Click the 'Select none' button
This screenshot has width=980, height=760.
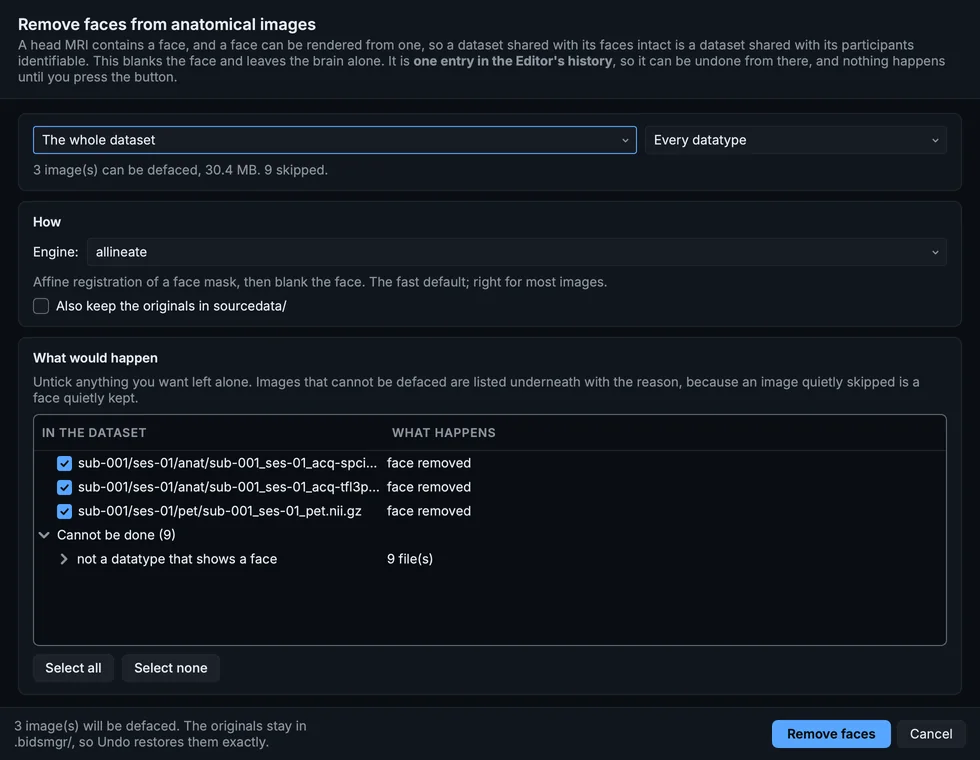tap(171, 668)
